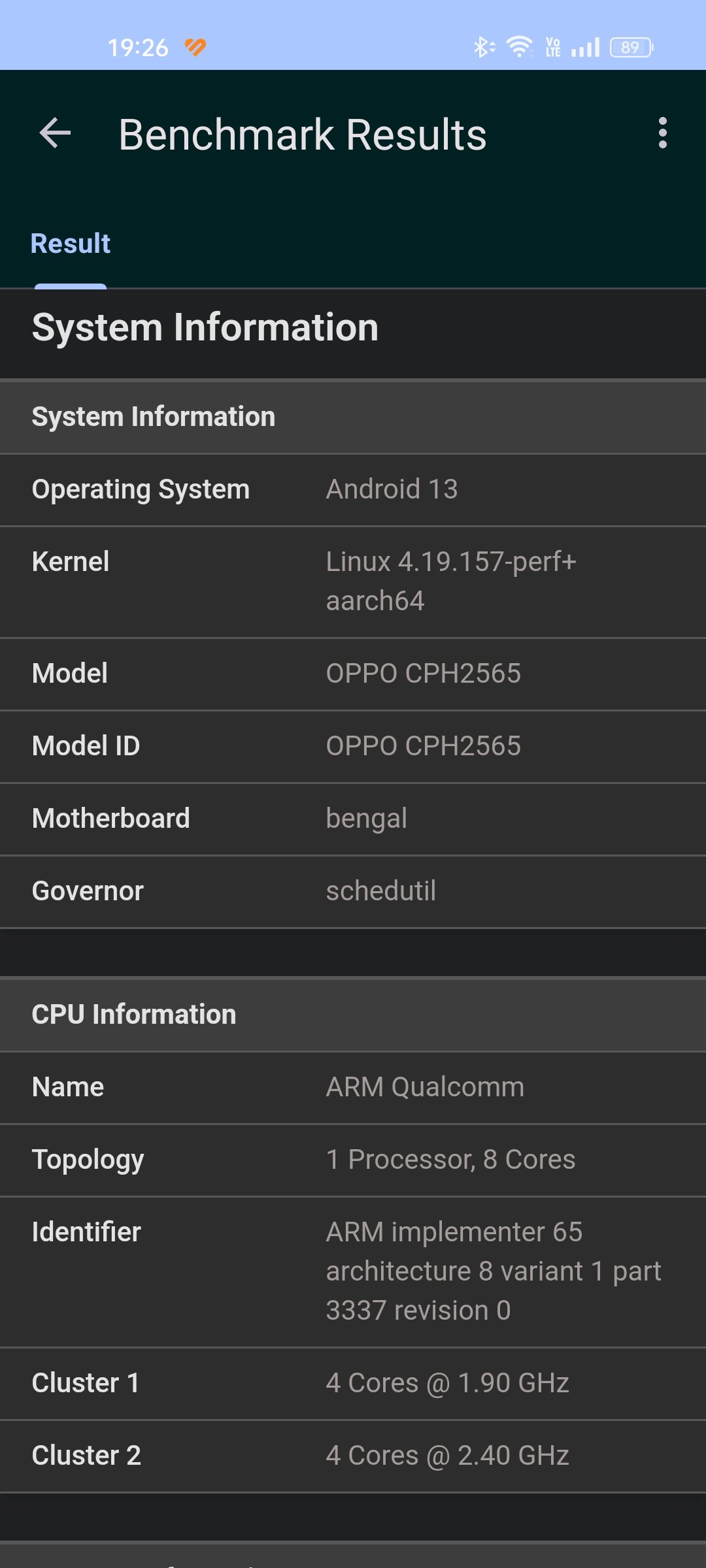This screenshot has height=1568, width=706.
Task: Tap the System Information table header row
Action: (x=353, y=417)
